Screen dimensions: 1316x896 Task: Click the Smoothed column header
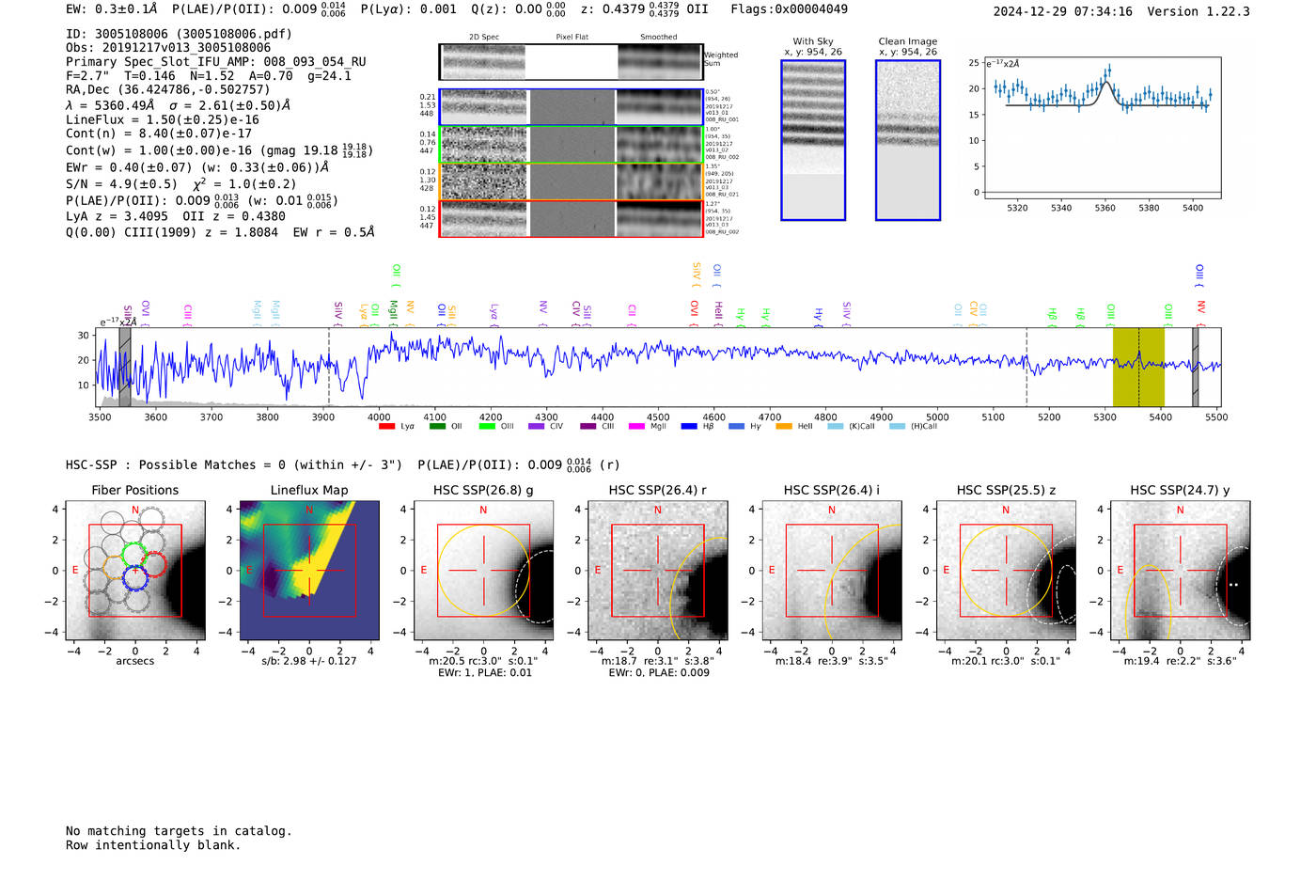659,38
